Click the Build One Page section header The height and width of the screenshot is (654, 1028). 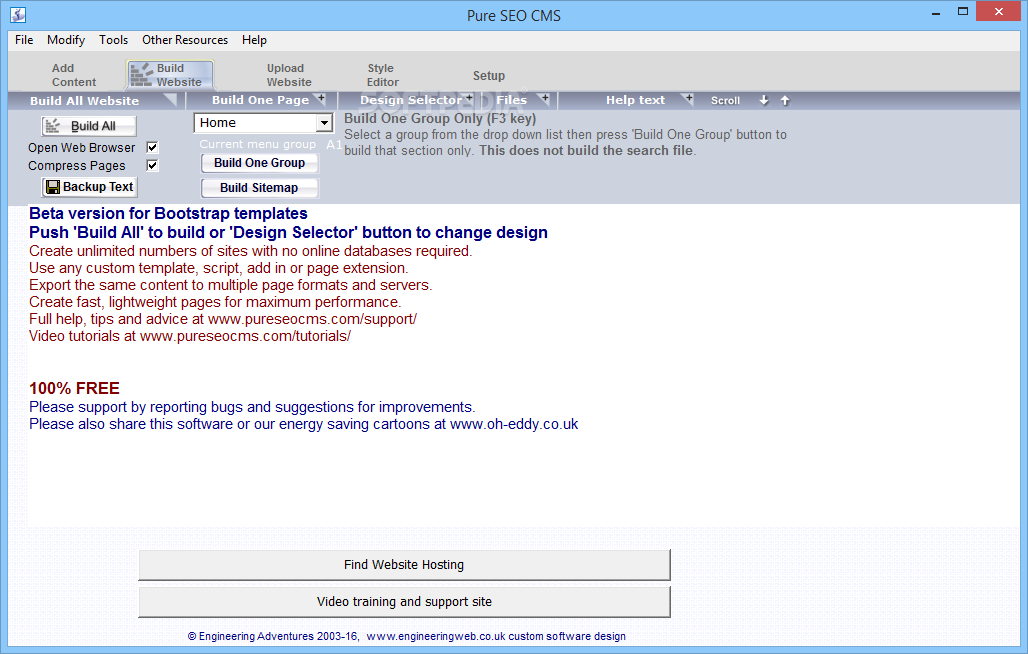(x=260, y=100)
